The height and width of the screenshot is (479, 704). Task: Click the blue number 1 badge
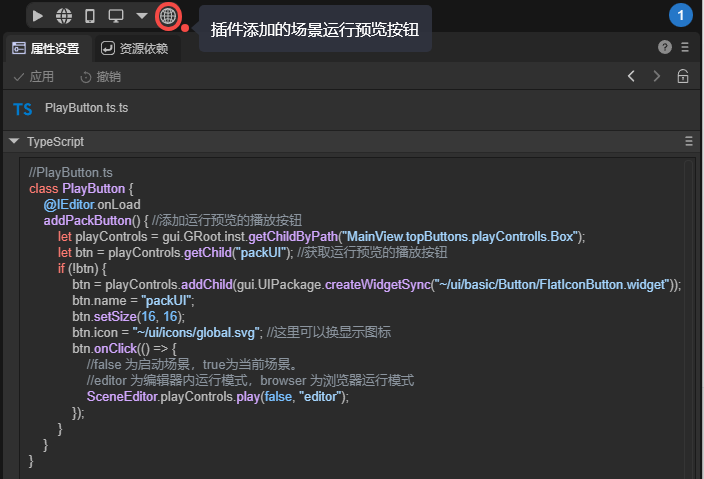(681, 15)
